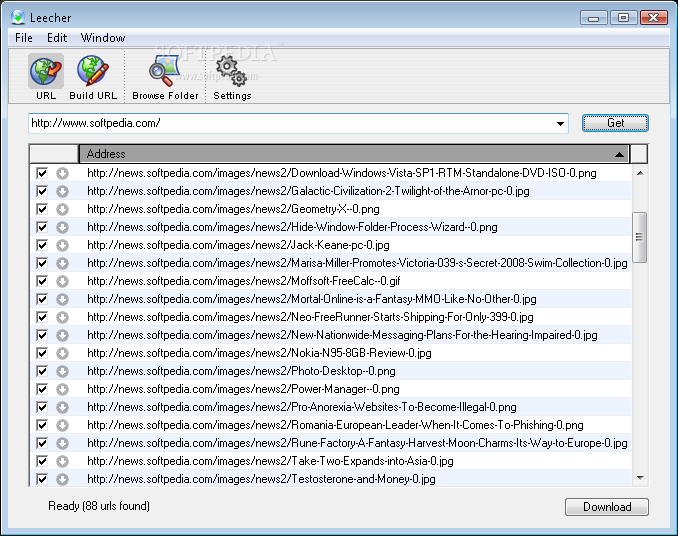Toggle Address column sort arrow
This screenshot has width=678, height=536.
[x=619, y=154]
